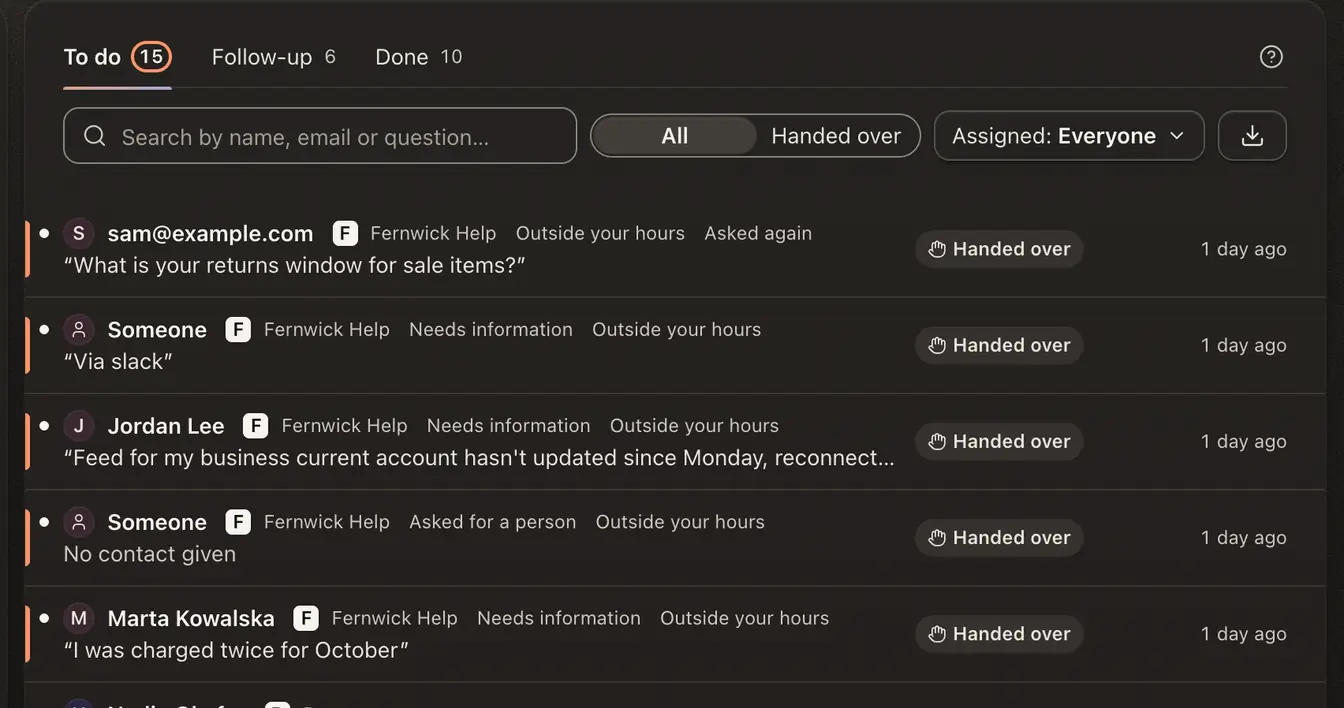Viewport: 1344px width, 708px height.
Task: Click unread dot on sam@example.com row
Action: click(44, 233)
